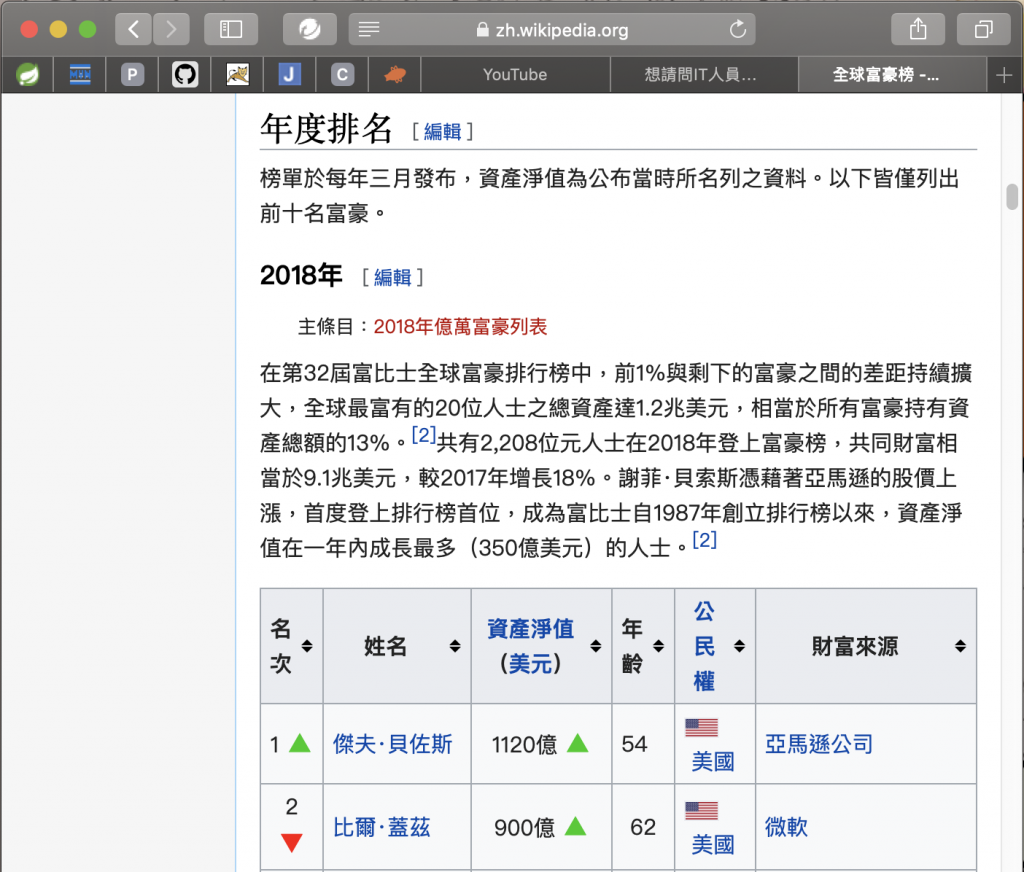Open the 資產淨值 header link
Viewport: 1024px width, 872px height.
click(x=530, y=628)
